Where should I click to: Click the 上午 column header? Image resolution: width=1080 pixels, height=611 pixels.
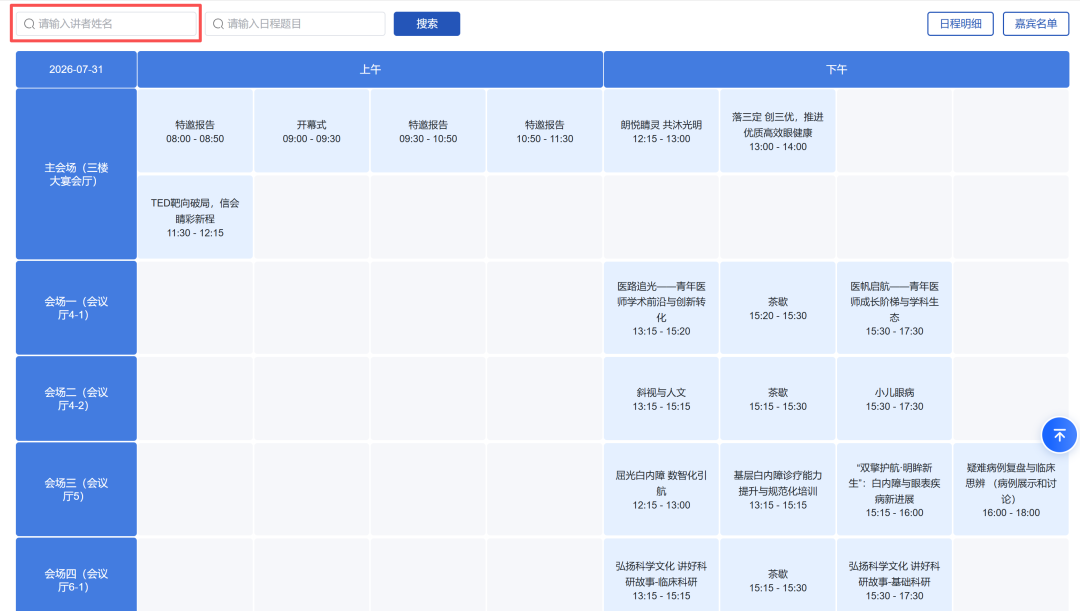pyautogui.click(x=370, y=69)
